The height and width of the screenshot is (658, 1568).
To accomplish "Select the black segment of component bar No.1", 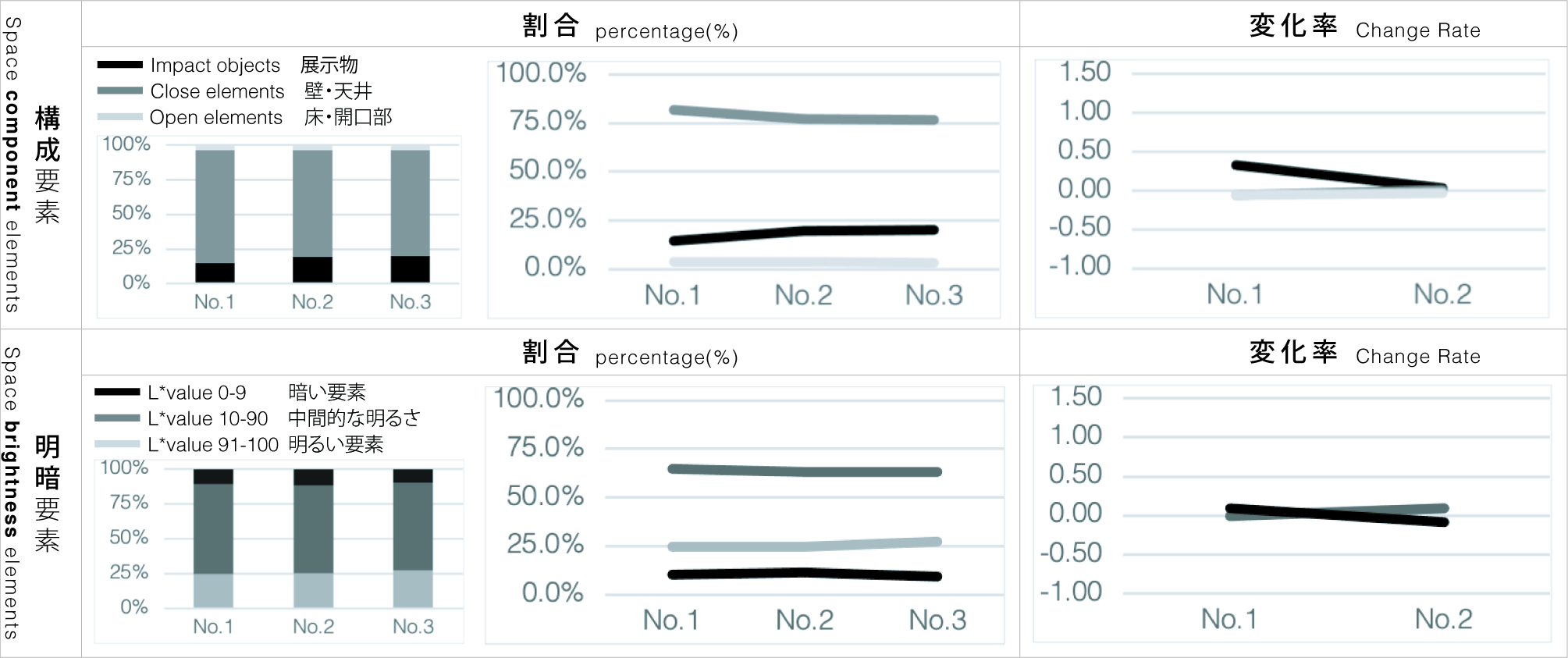I will [x=215, y=272].
